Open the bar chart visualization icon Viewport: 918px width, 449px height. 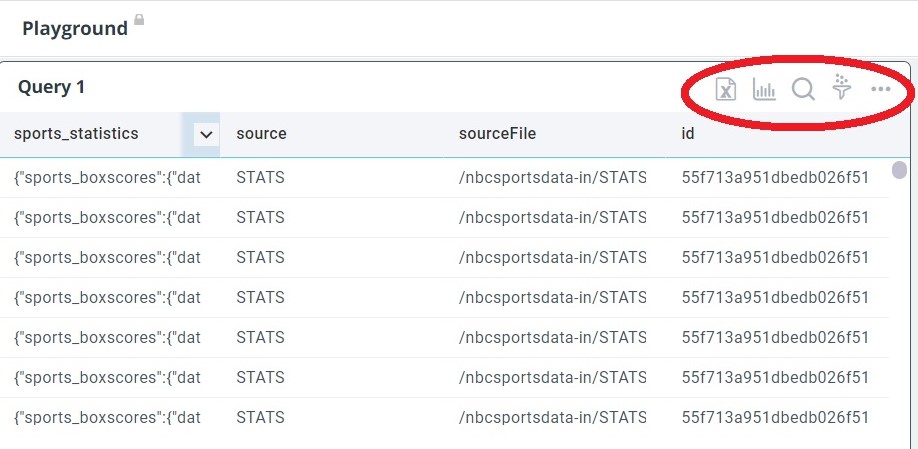[764, 90]
